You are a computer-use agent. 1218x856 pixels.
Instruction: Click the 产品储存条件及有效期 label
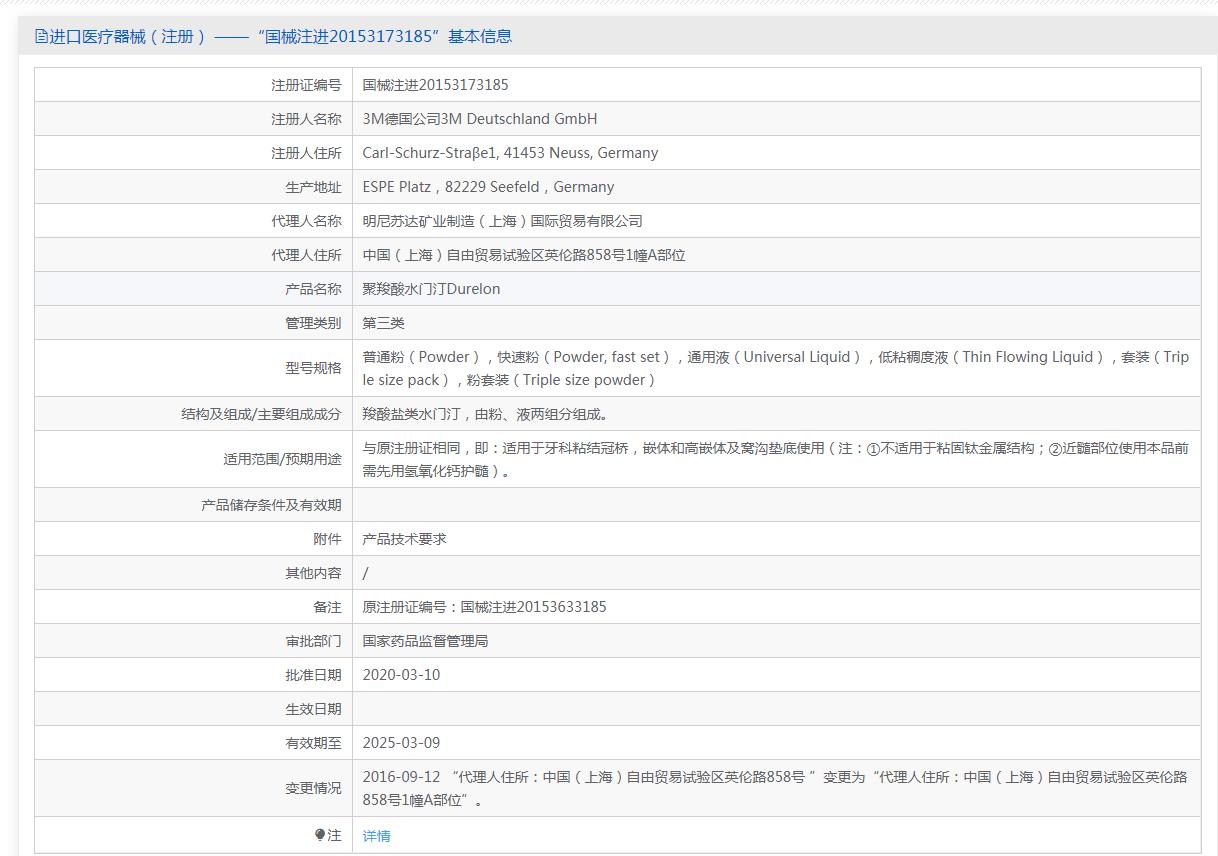coord(271,505)
